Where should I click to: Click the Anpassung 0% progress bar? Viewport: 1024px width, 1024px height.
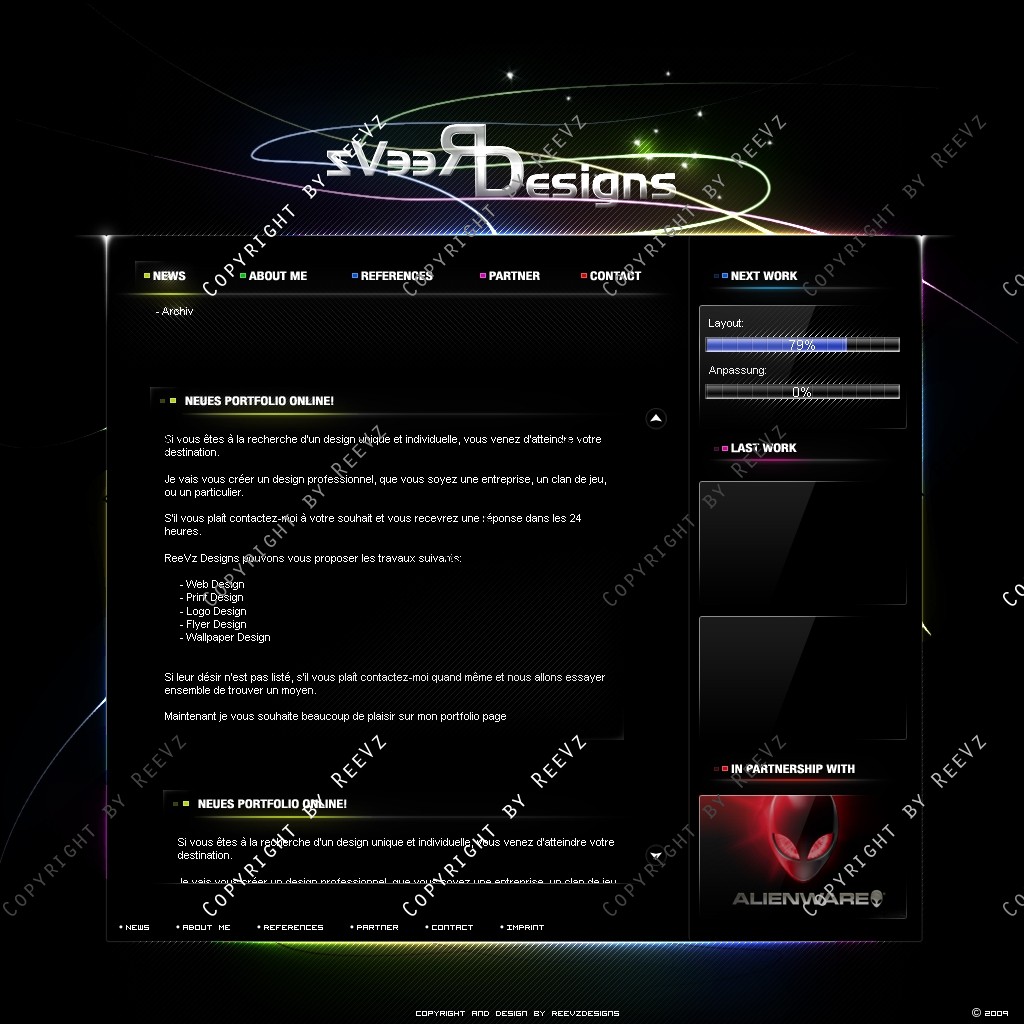[x=802, y=392]
